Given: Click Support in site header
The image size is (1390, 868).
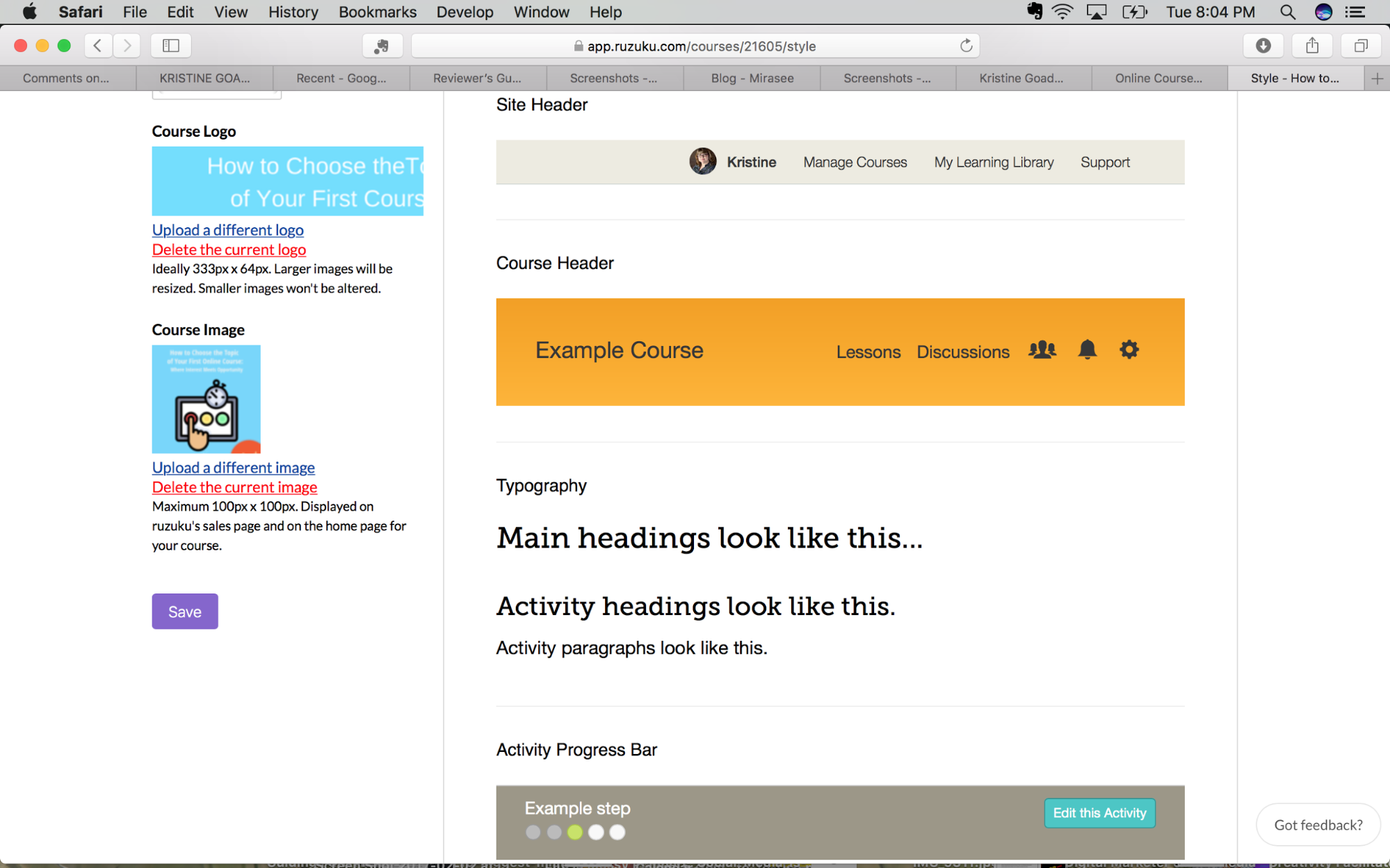Looking at the screenshot, I should (1105, 162).
